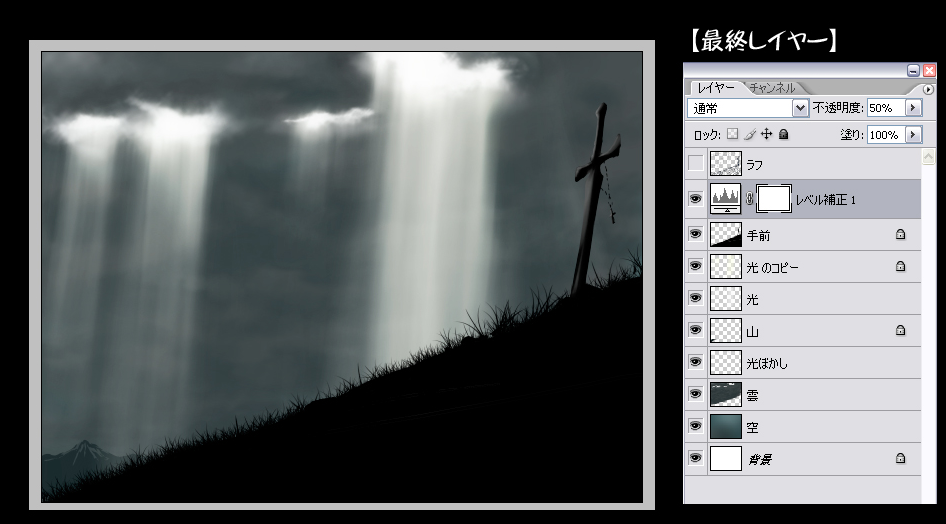The height and width of the screenshot is (524, 946).
Task: Click the lock icon on 光のコピー layer
Action: (x=900, y=266)
